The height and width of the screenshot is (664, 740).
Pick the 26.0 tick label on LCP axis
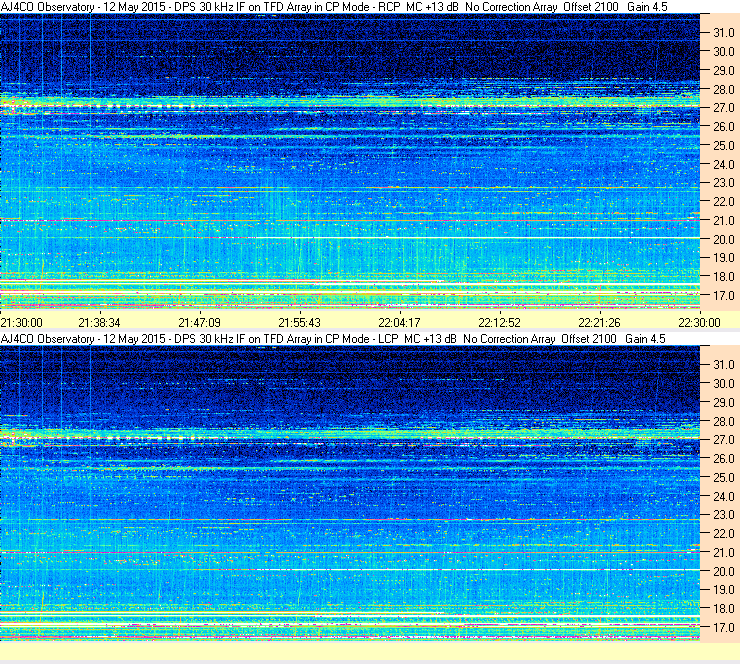(723, 459)
